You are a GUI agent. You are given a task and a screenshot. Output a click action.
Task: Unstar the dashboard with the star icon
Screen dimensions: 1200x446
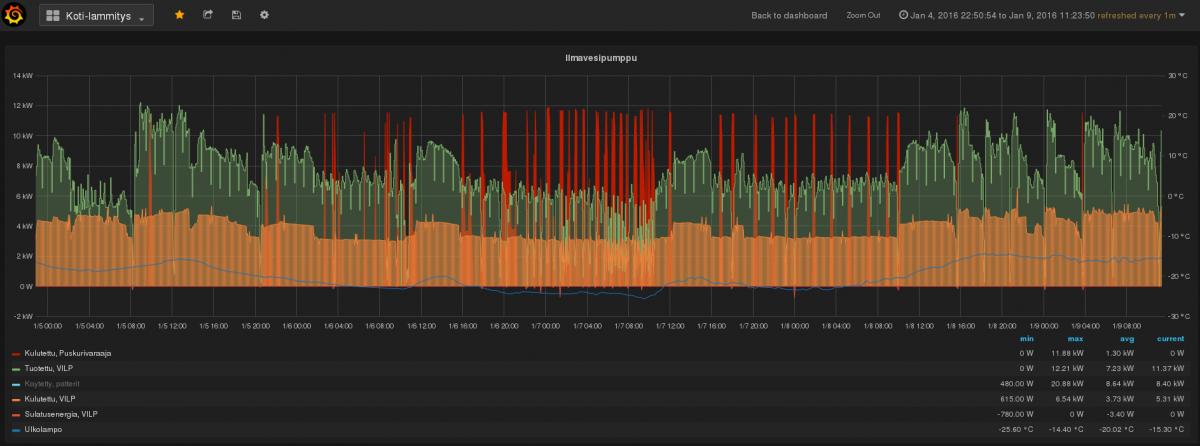(x=180, y=15)
